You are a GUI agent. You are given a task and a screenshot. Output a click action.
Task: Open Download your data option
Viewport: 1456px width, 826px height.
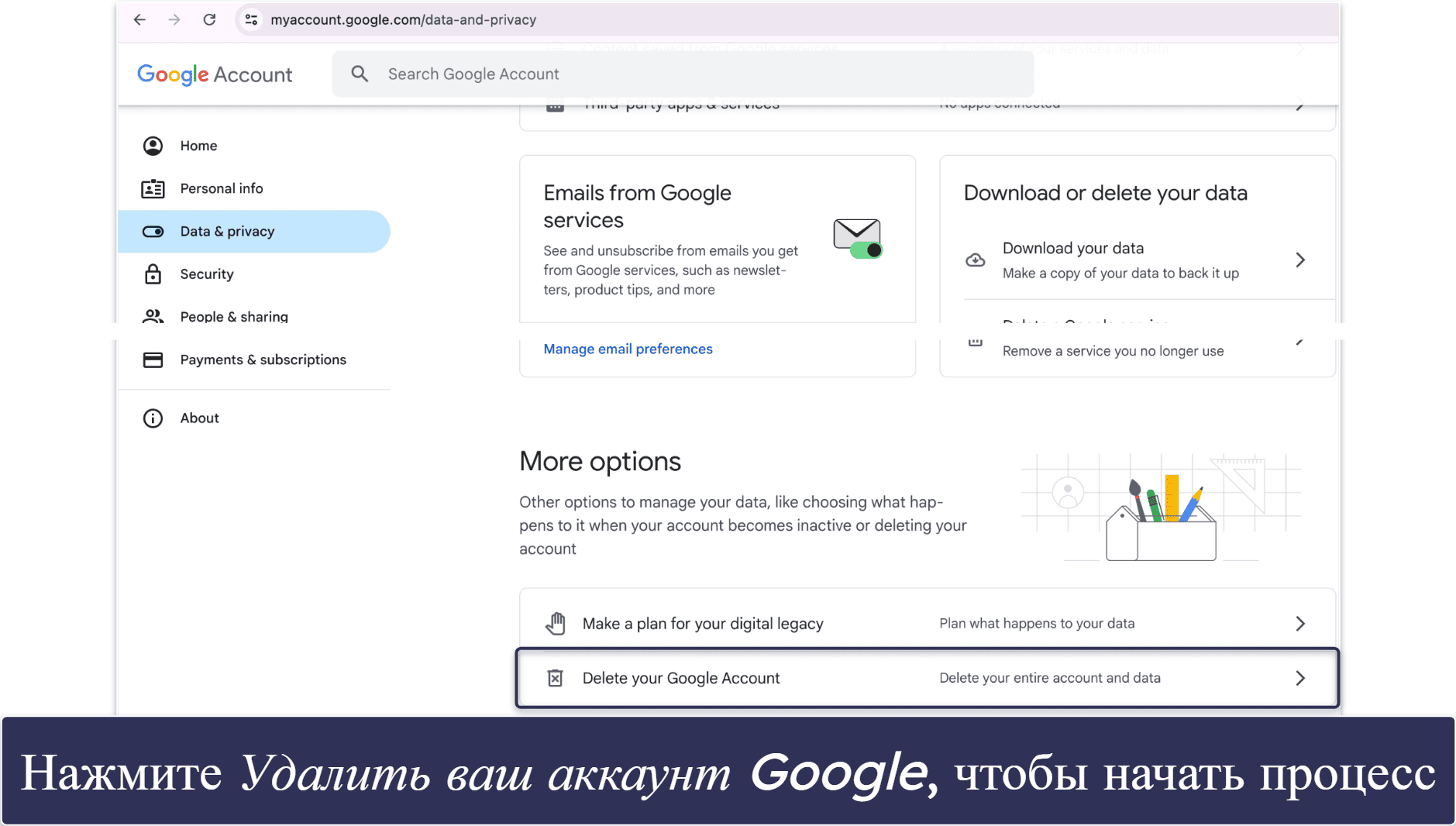click(1138, 260)
